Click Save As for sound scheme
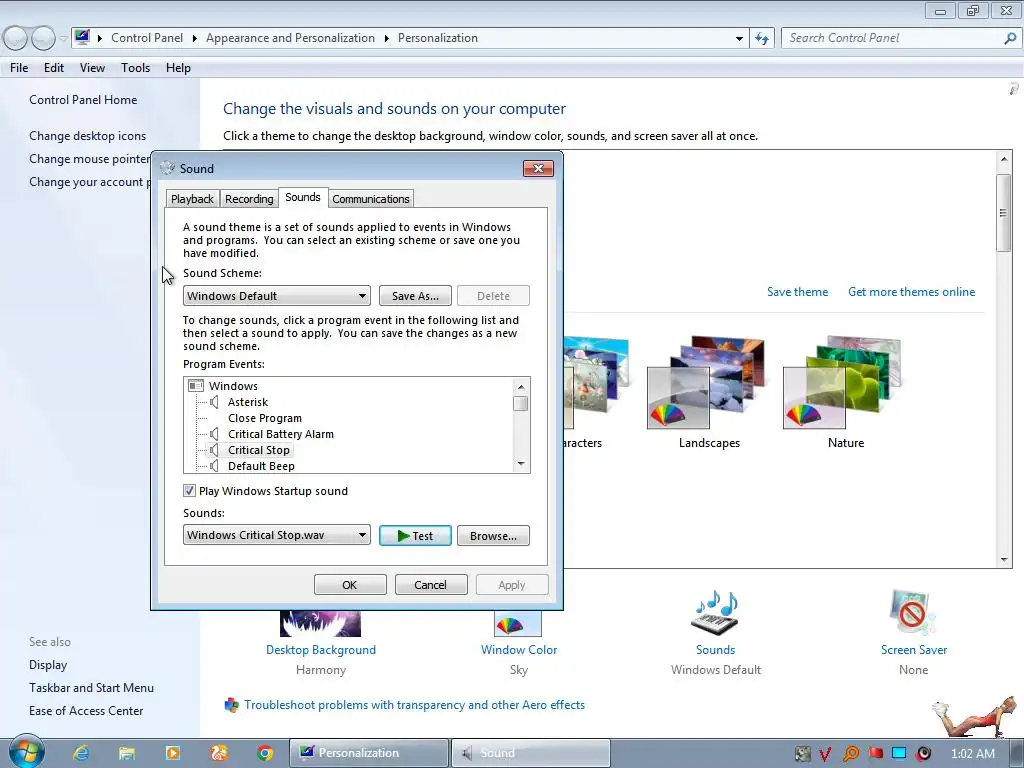 (x=415, y=296)
